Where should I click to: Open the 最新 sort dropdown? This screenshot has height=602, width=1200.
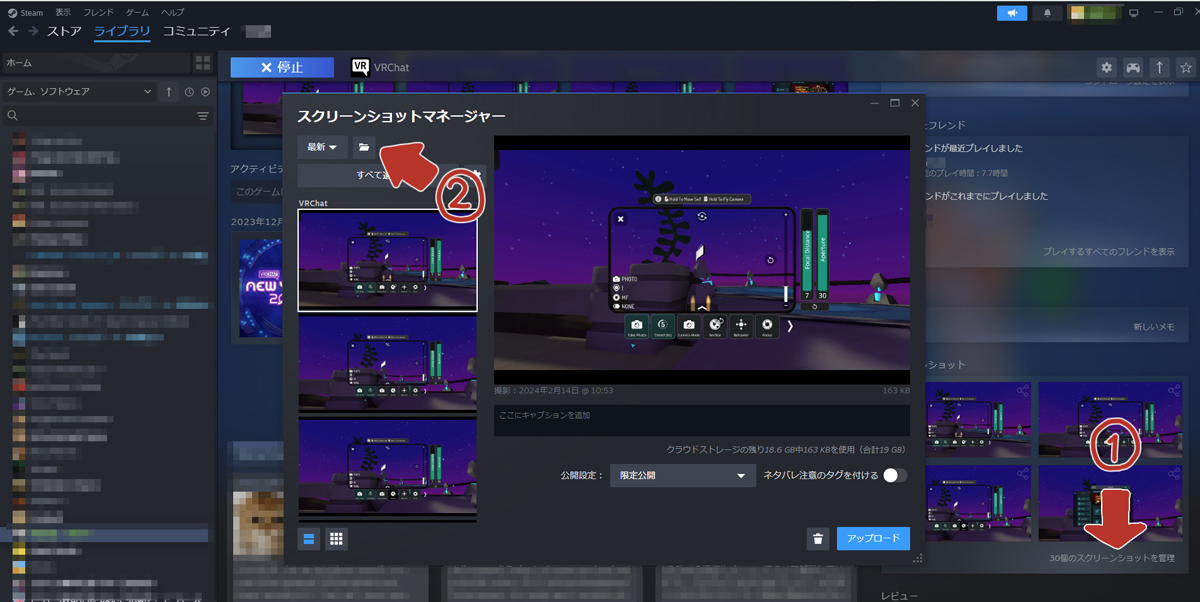(322, 147)
